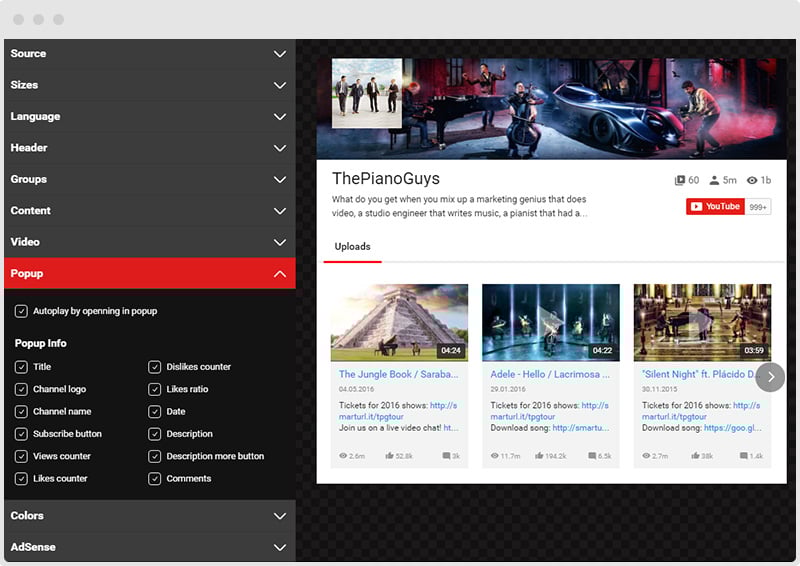800x566 pixels.
Task: Click ThePianoGuys channel name
Action: [x=386, y=179]
